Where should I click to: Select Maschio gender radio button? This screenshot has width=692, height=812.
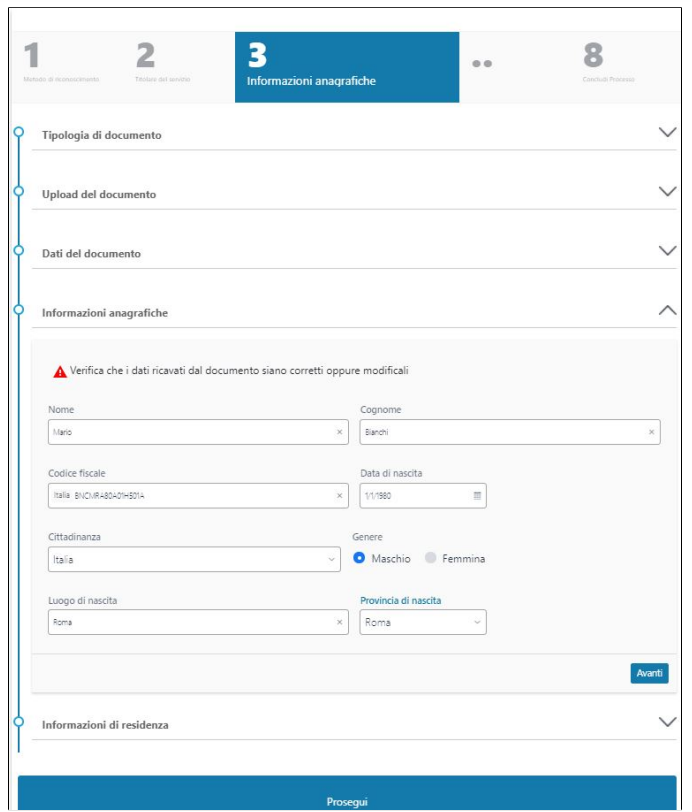[x=359, y=559]
